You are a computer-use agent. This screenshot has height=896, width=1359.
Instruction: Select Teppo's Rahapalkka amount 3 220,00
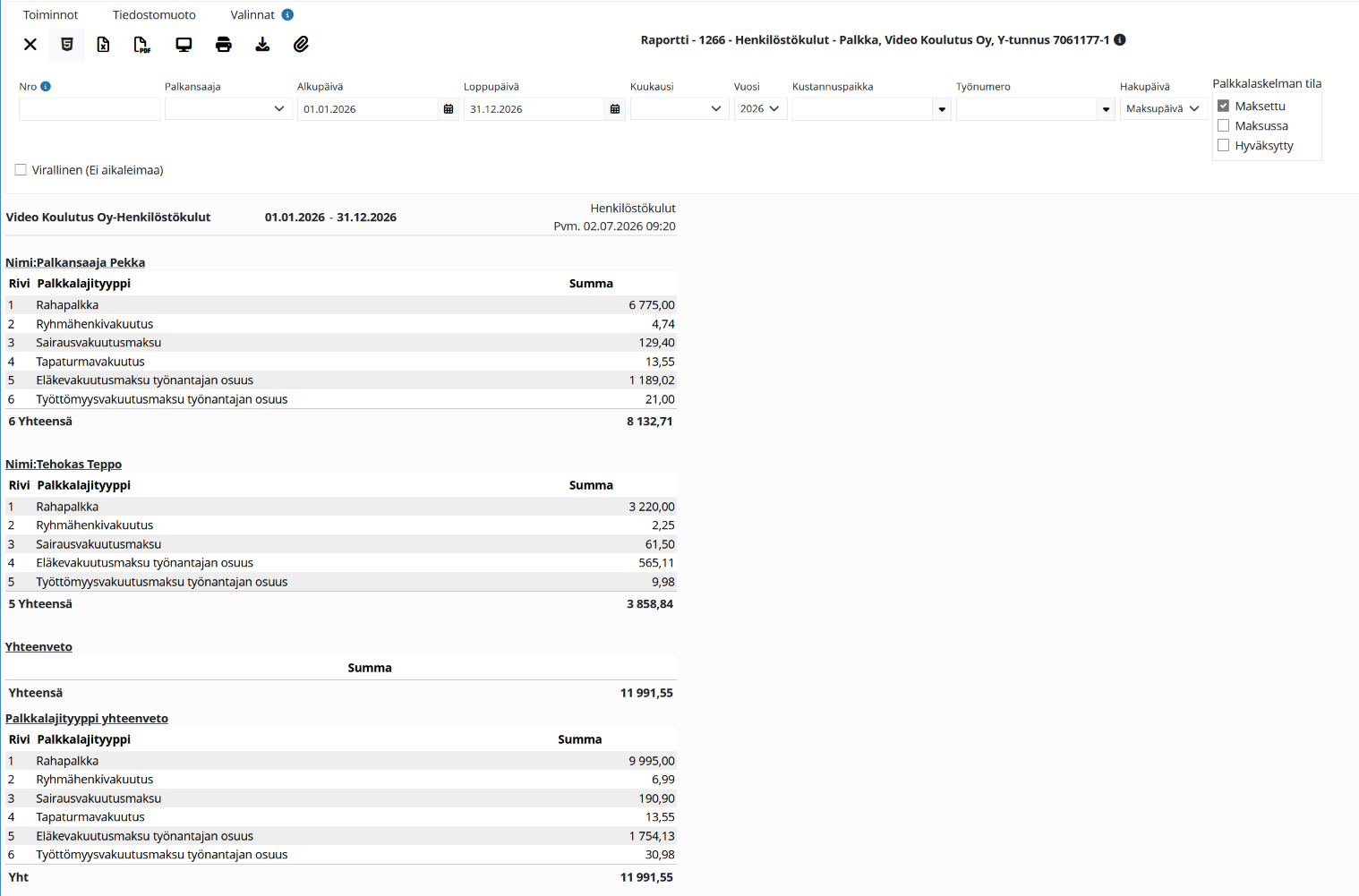click(652, 507)
